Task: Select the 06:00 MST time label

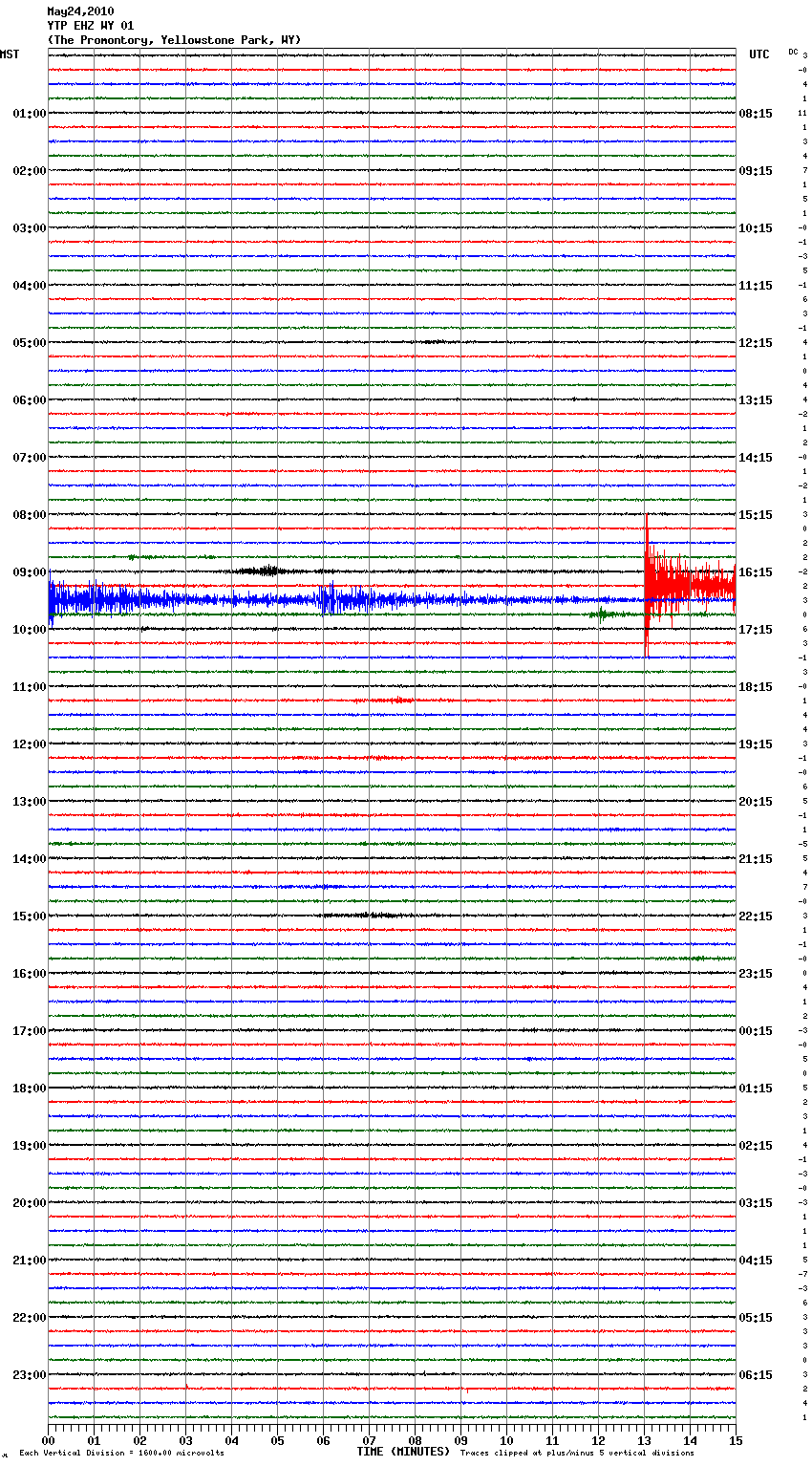Action: (x=29, y=400)
